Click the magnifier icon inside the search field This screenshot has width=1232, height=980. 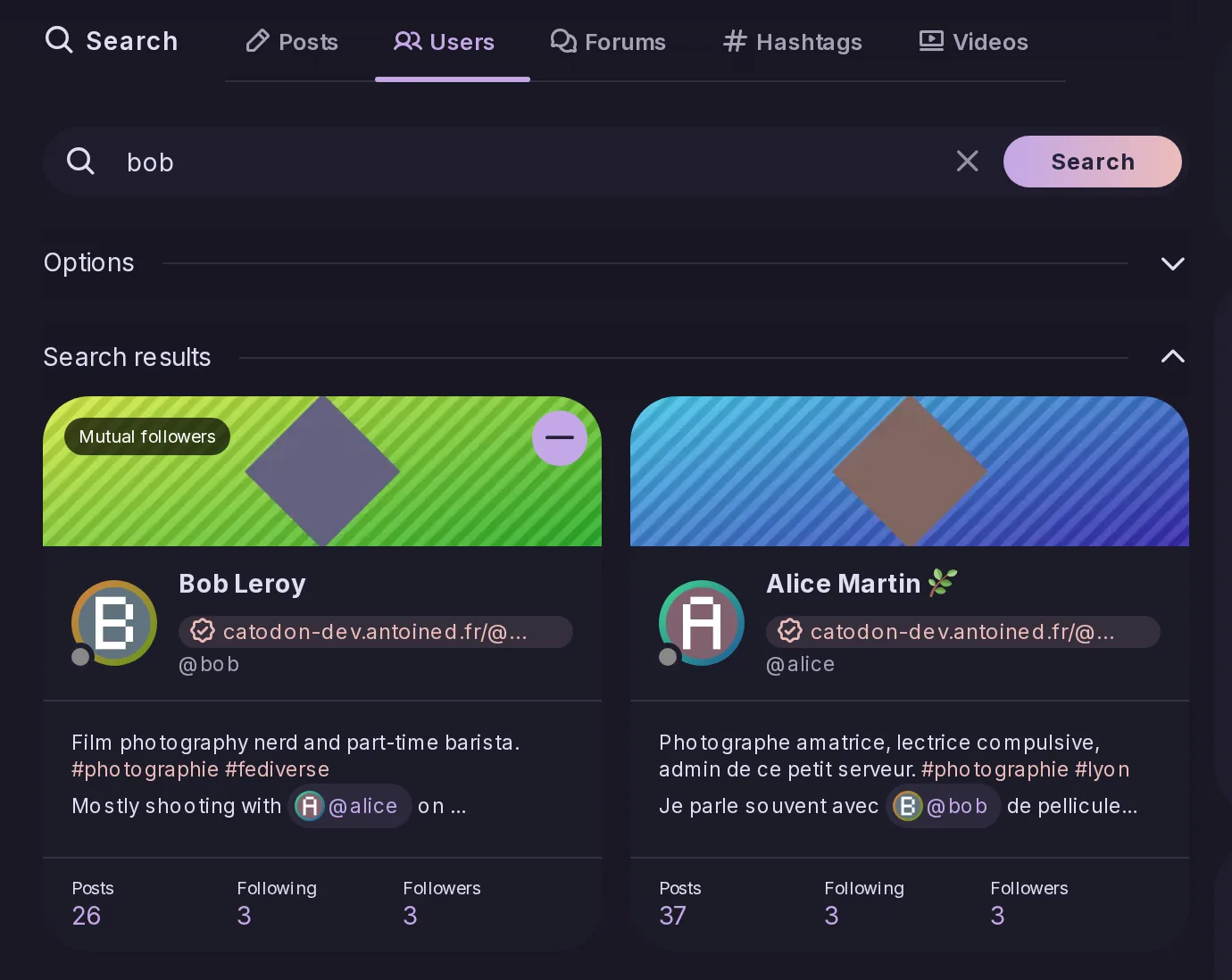(80, 161)
